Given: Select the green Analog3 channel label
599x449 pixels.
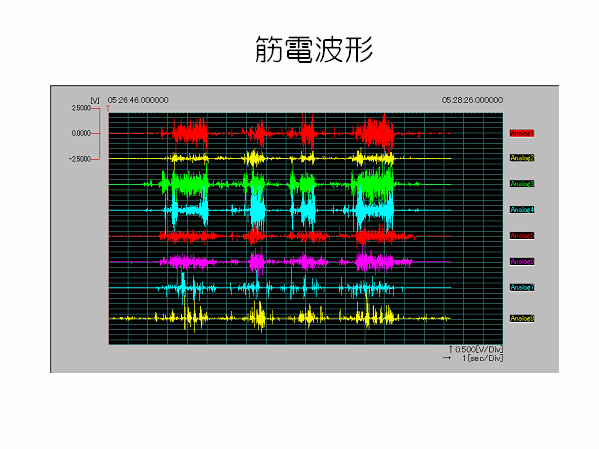Looking at the screenshot, I should point(522,184).
